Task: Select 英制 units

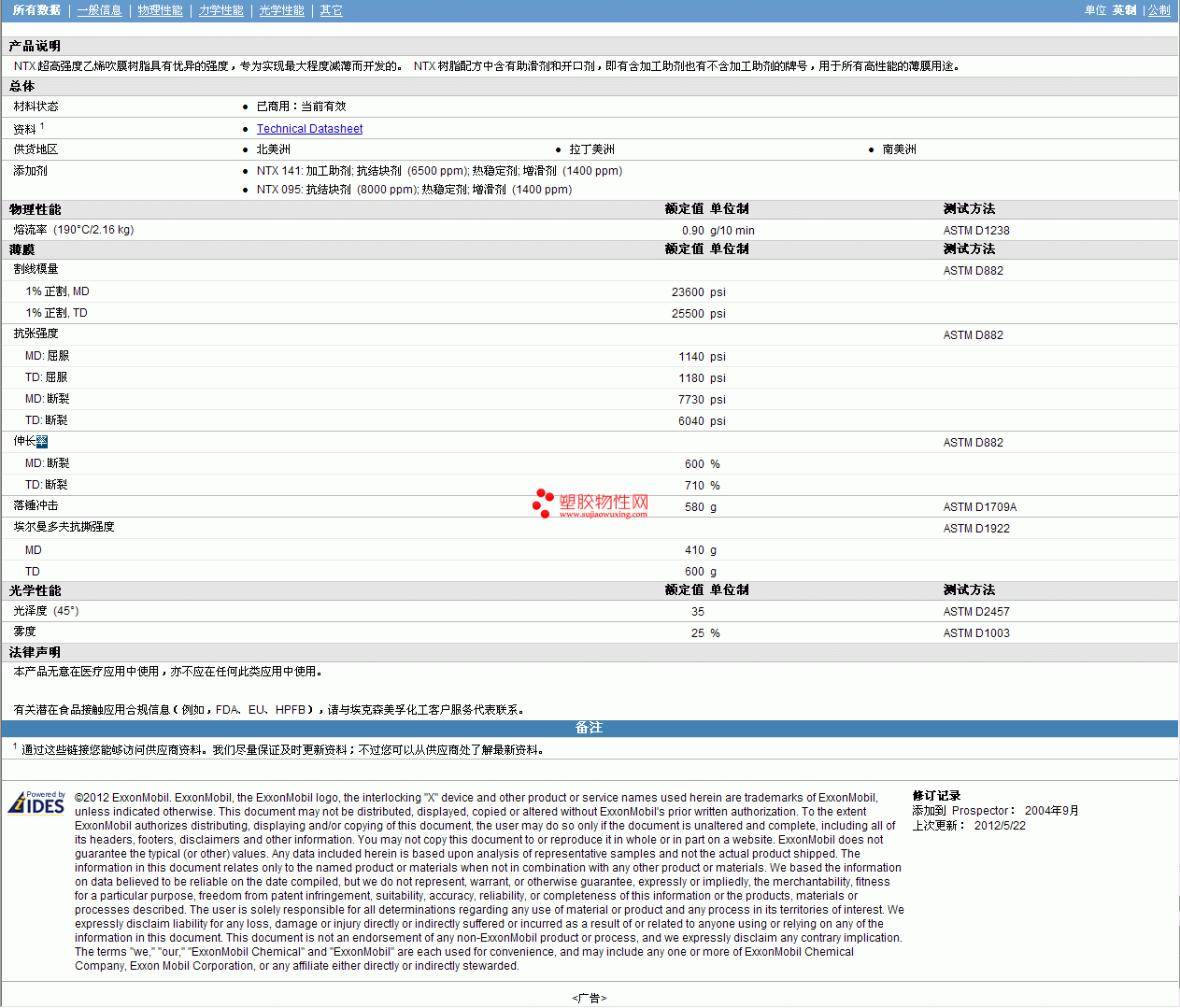Action: point(1125,10)
